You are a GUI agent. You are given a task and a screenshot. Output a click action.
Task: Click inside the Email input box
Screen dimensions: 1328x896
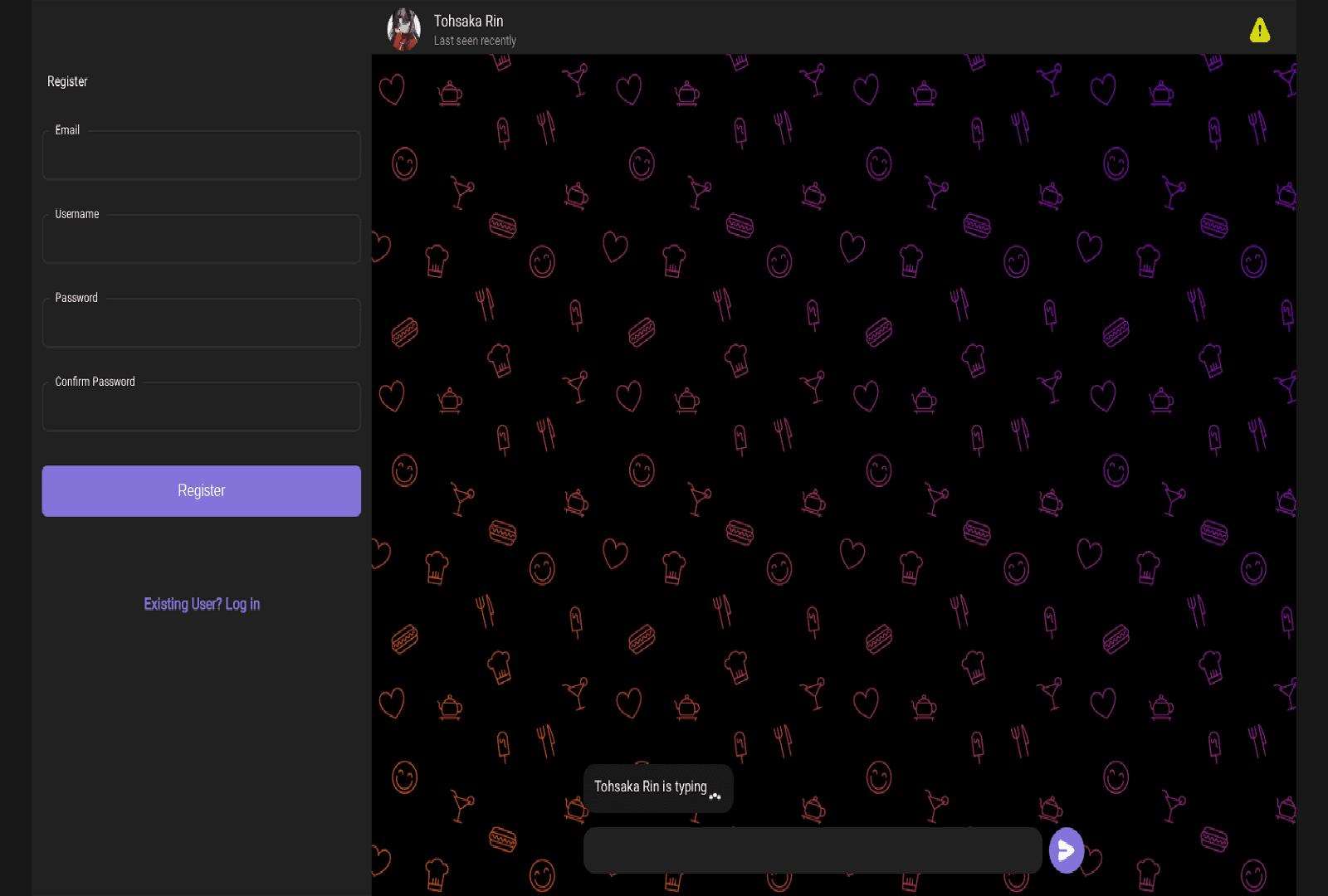coord(201,157)
